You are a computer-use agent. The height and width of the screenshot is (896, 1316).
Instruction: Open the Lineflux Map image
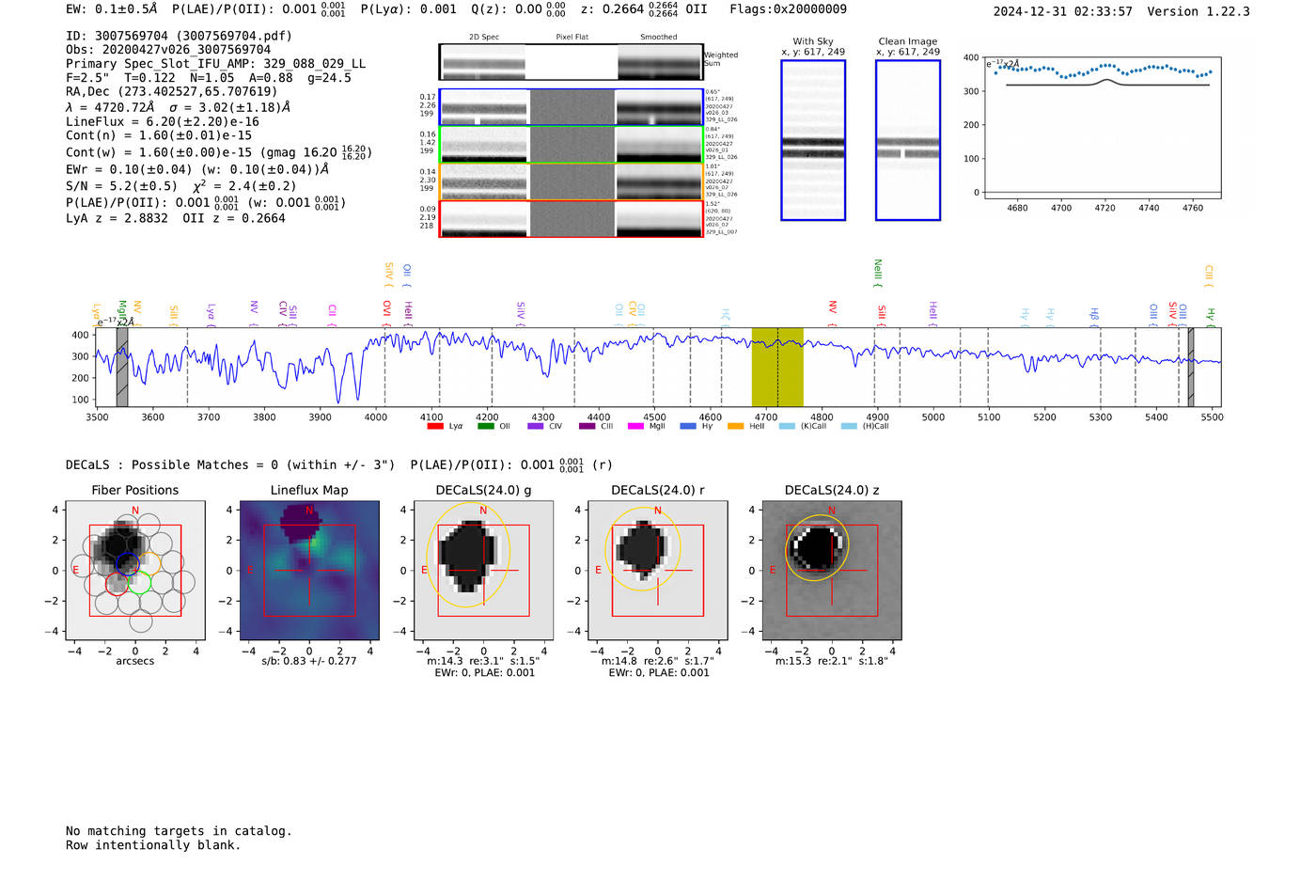click(309, 570)
